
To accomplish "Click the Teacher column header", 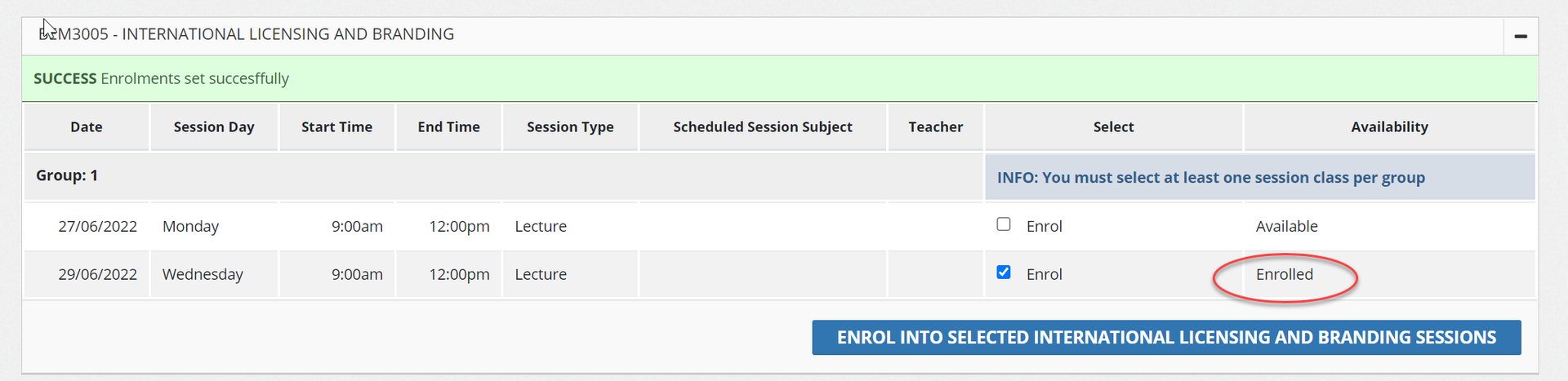I will (x=935, y=127).
